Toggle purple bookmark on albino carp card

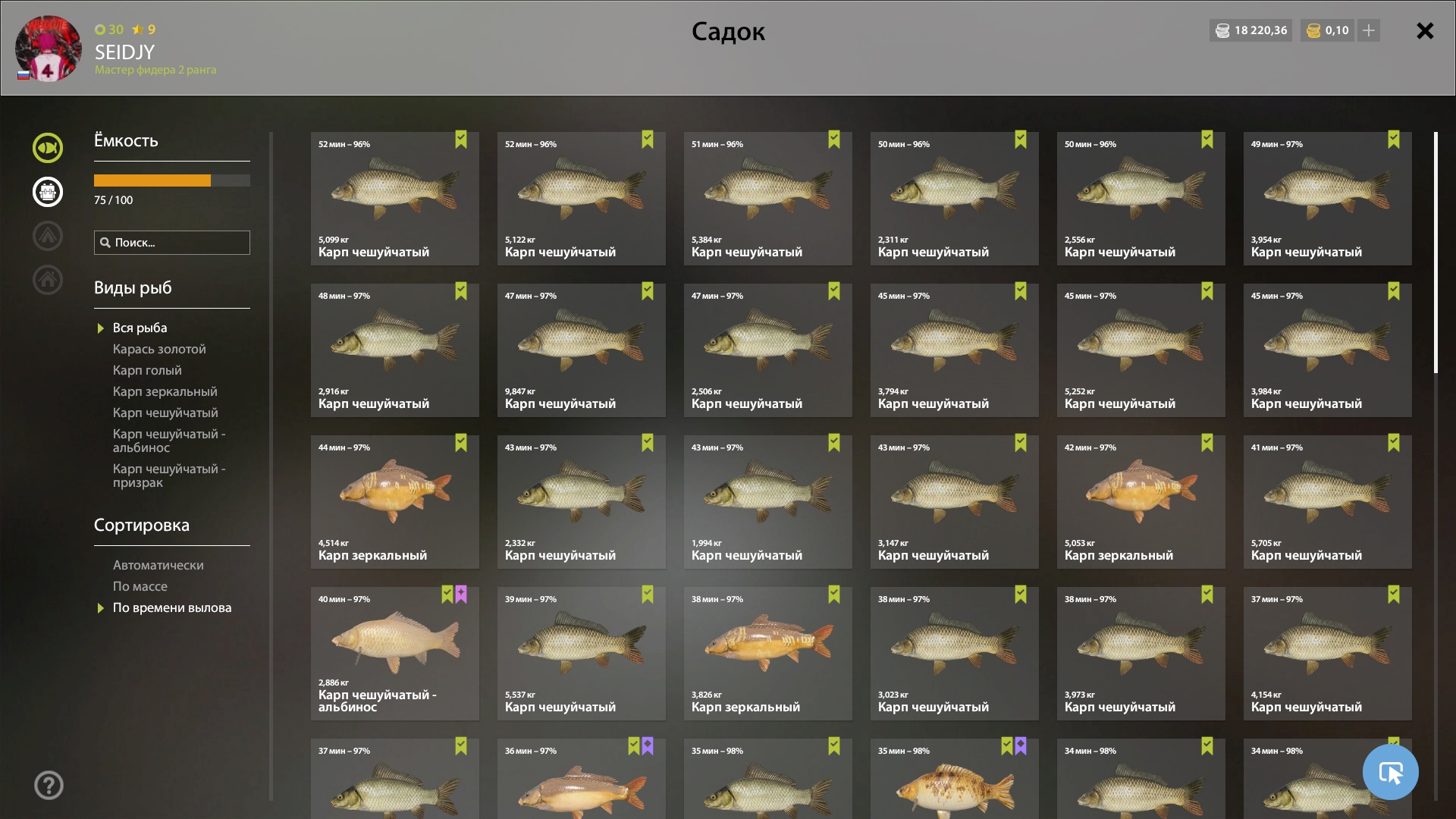click(461, 595)
